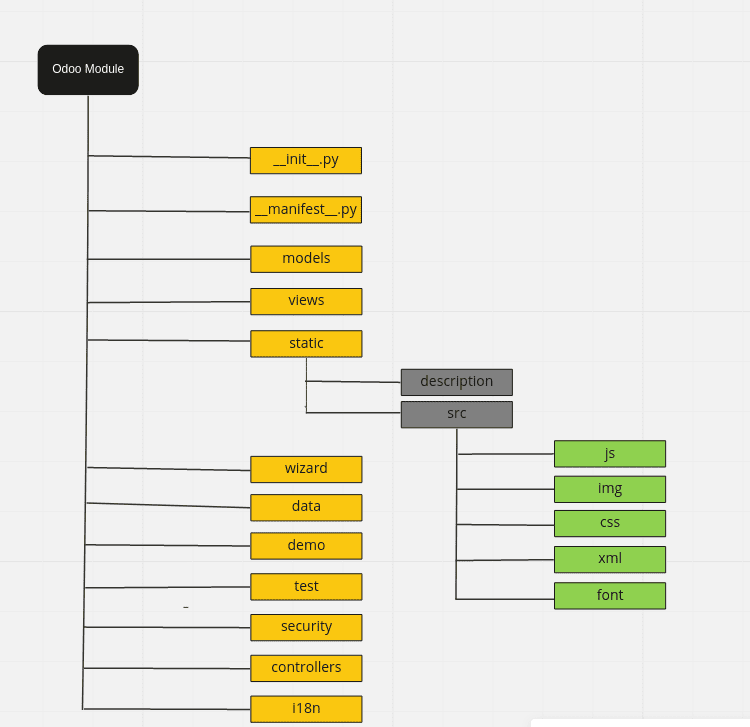Viewport: 750px width, 727px height.
Task: Select the green css box
Action: [610, 523]
